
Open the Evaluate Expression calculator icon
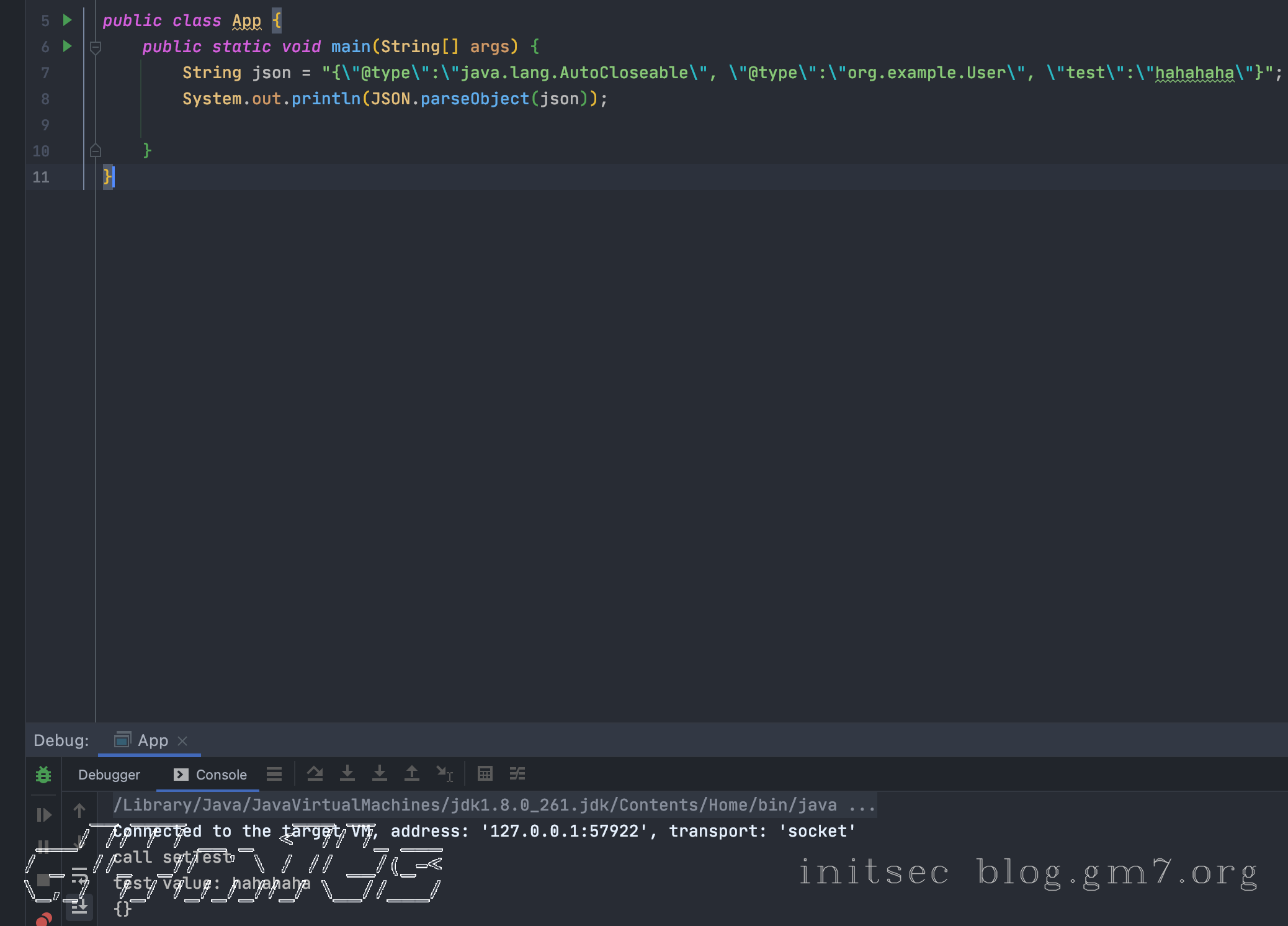485,773
